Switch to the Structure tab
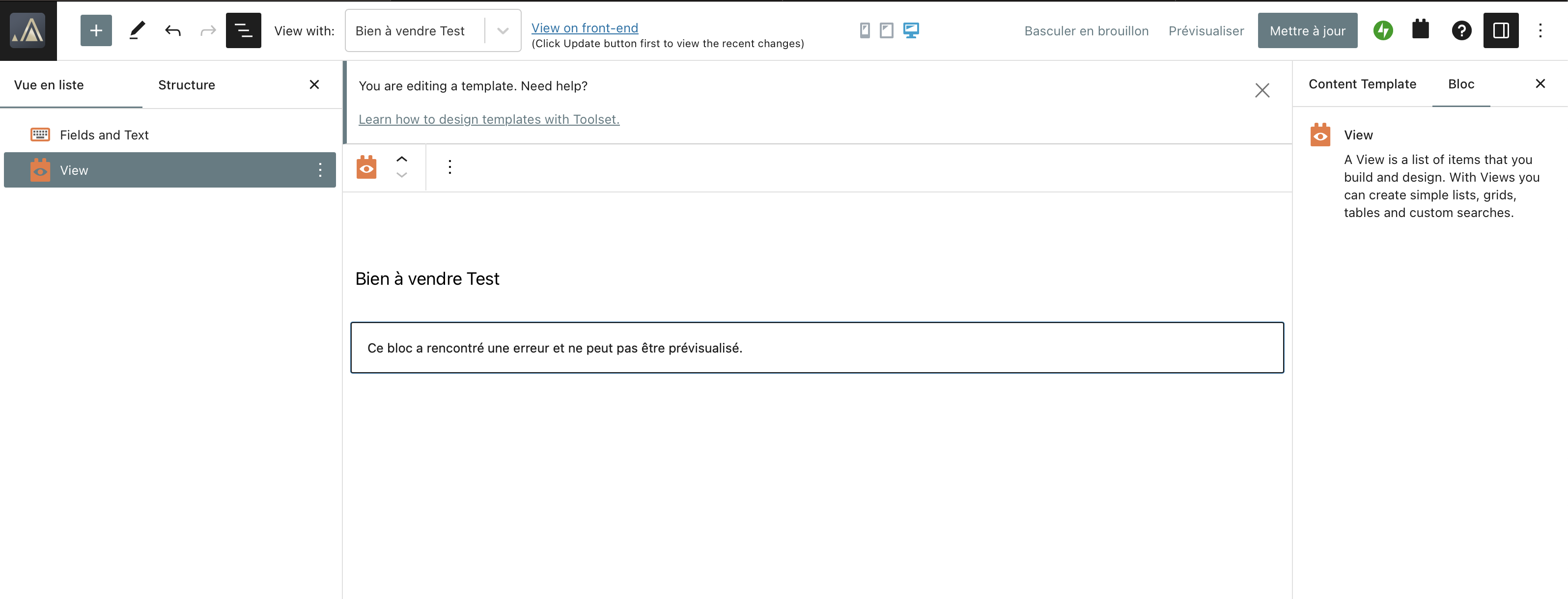This screenshot has height=599, width=1568. (x=186, y=85)
